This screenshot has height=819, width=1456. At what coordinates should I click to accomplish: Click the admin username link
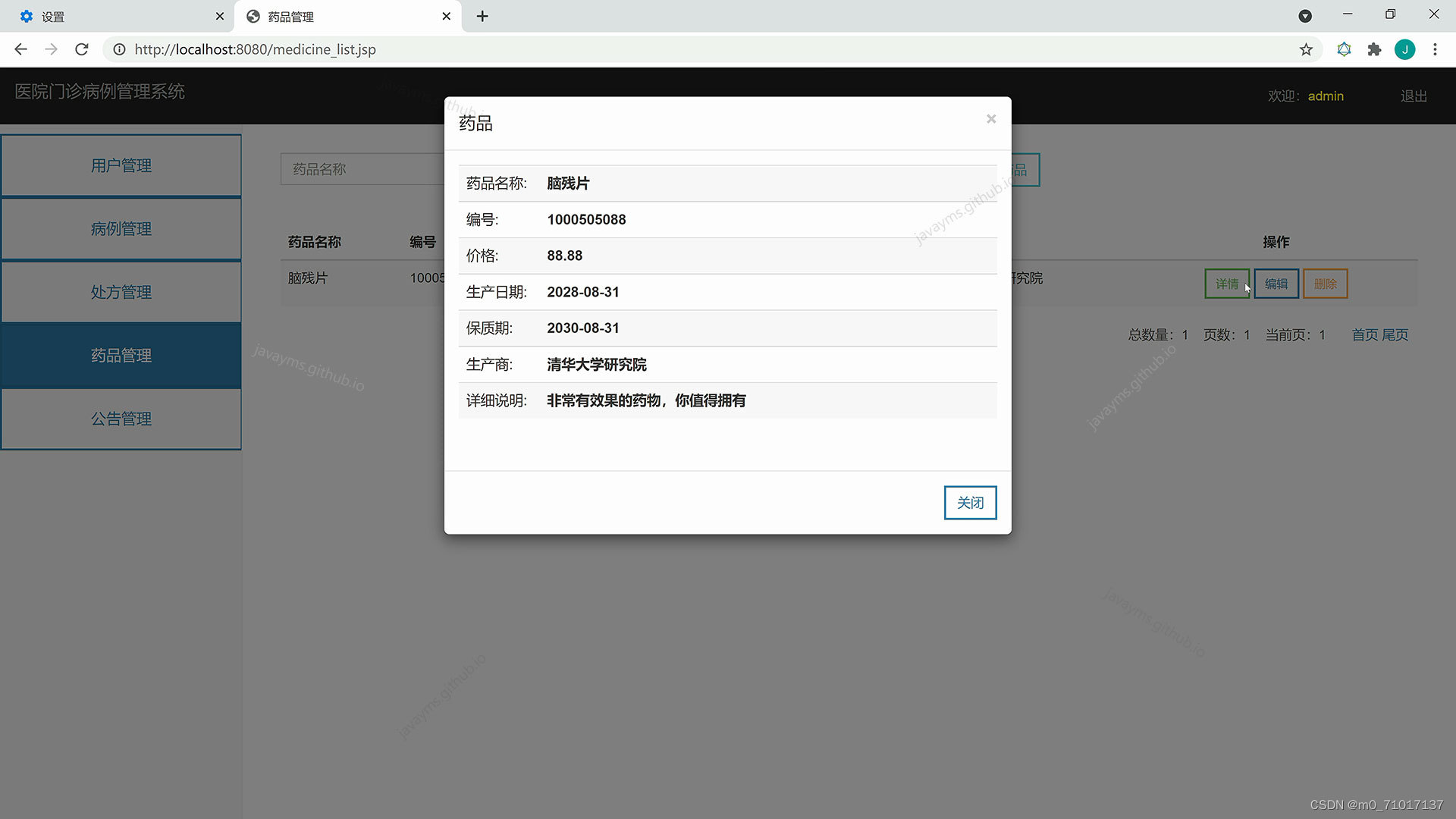1326,96
